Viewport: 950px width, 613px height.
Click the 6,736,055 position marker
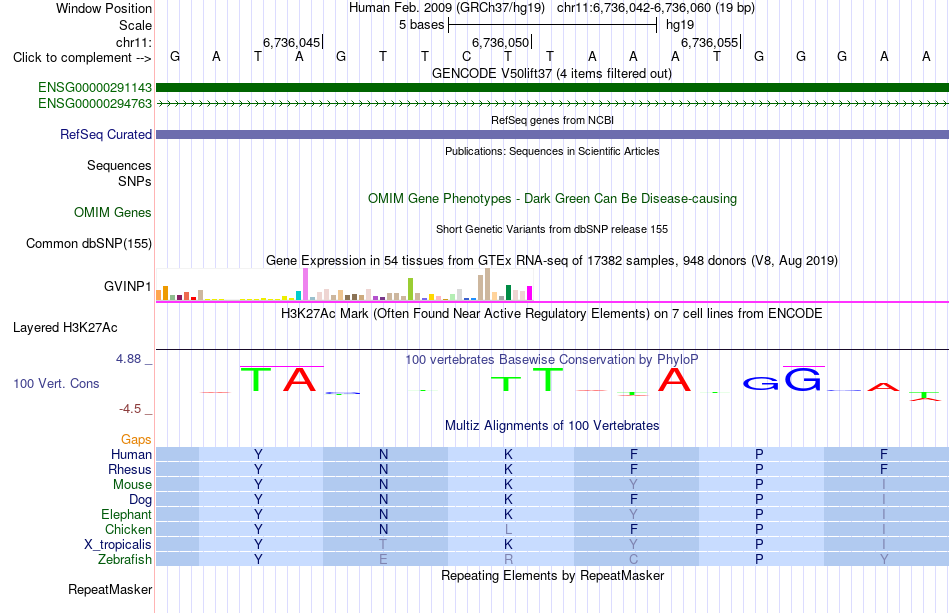tap(709, 42)
